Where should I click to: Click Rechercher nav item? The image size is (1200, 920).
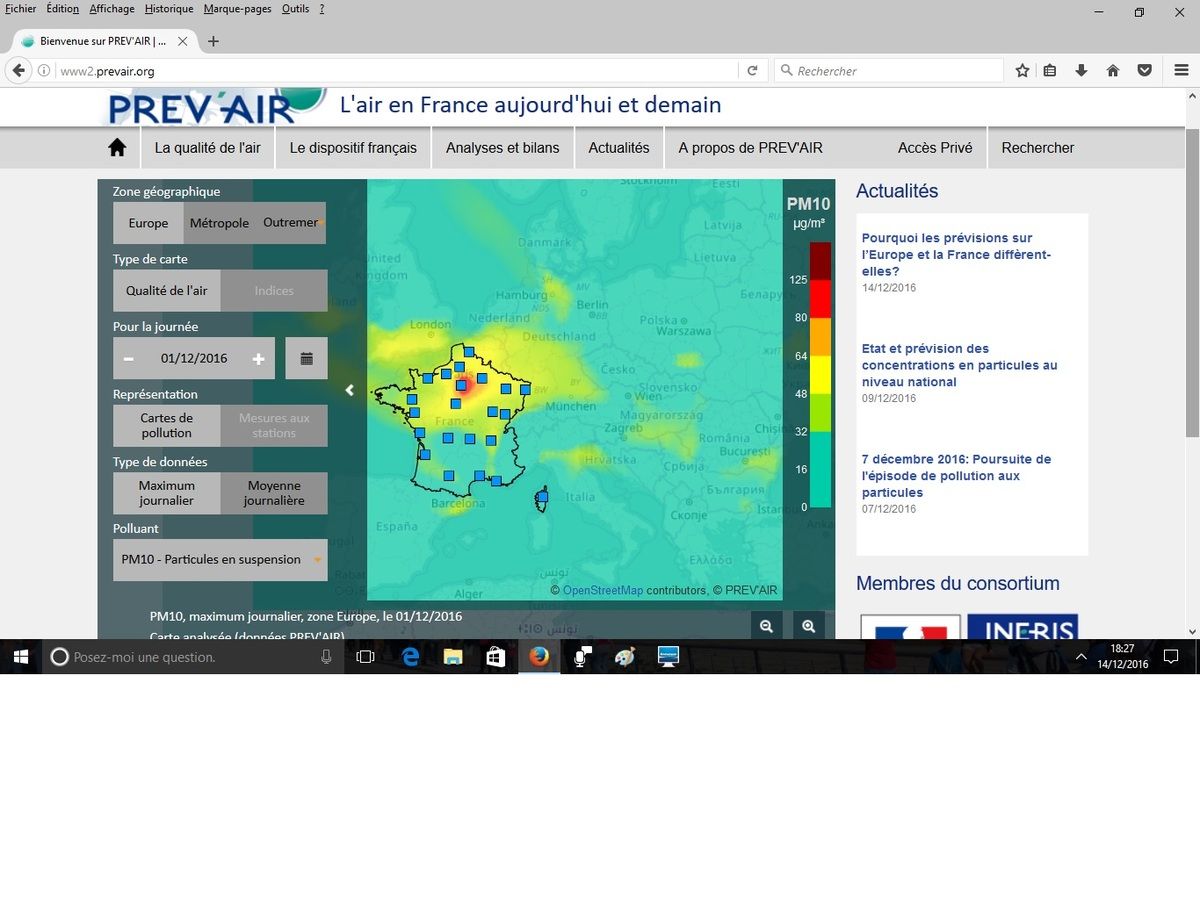pyautogui.click(x=1038, y=148)
